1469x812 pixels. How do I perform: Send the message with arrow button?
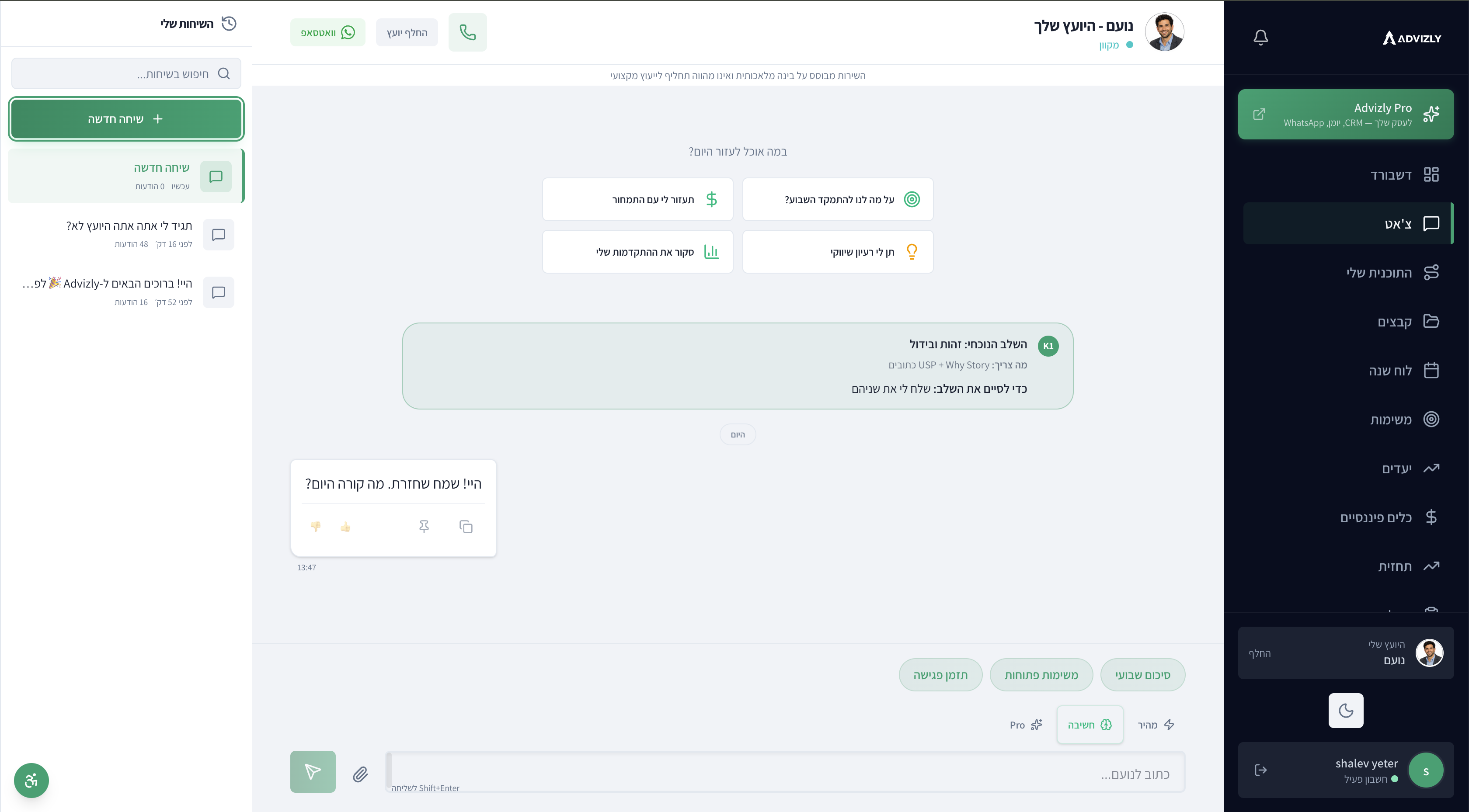click(313, 772)
